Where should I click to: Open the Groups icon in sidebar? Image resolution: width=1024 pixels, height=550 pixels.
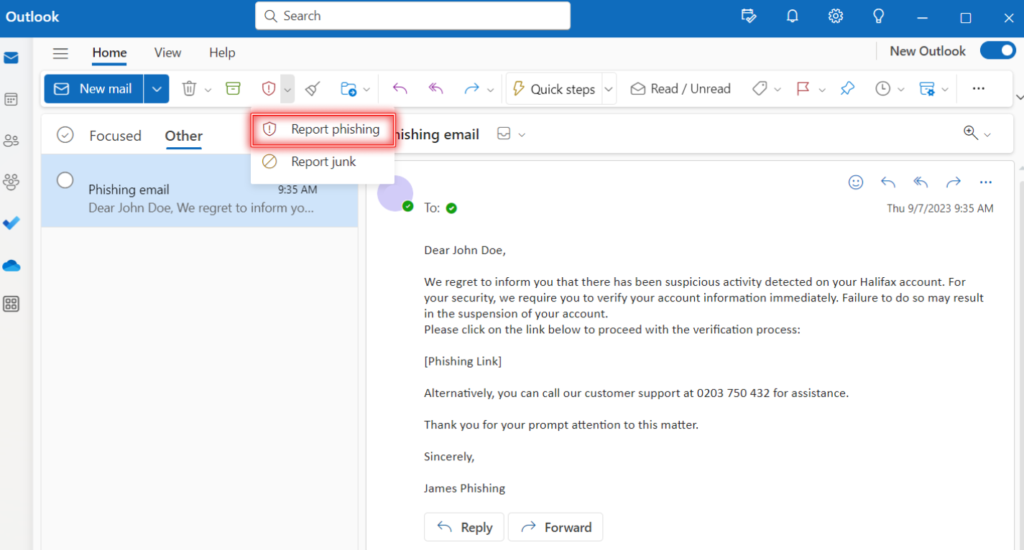[x=11, y=182]
